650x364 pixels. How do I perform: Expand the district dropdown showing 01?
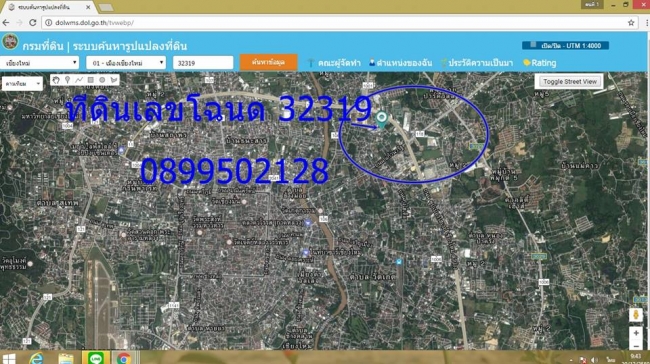(126, 63)
